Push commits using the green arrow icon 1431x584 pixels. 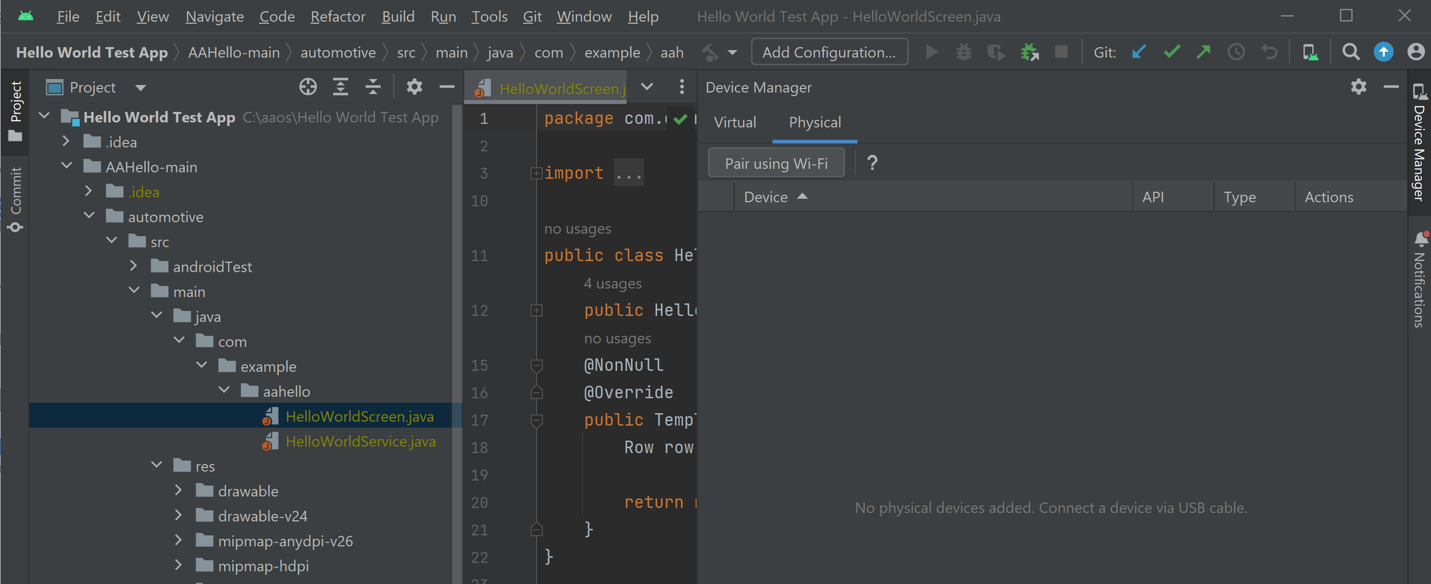(x=1203, y=51)
